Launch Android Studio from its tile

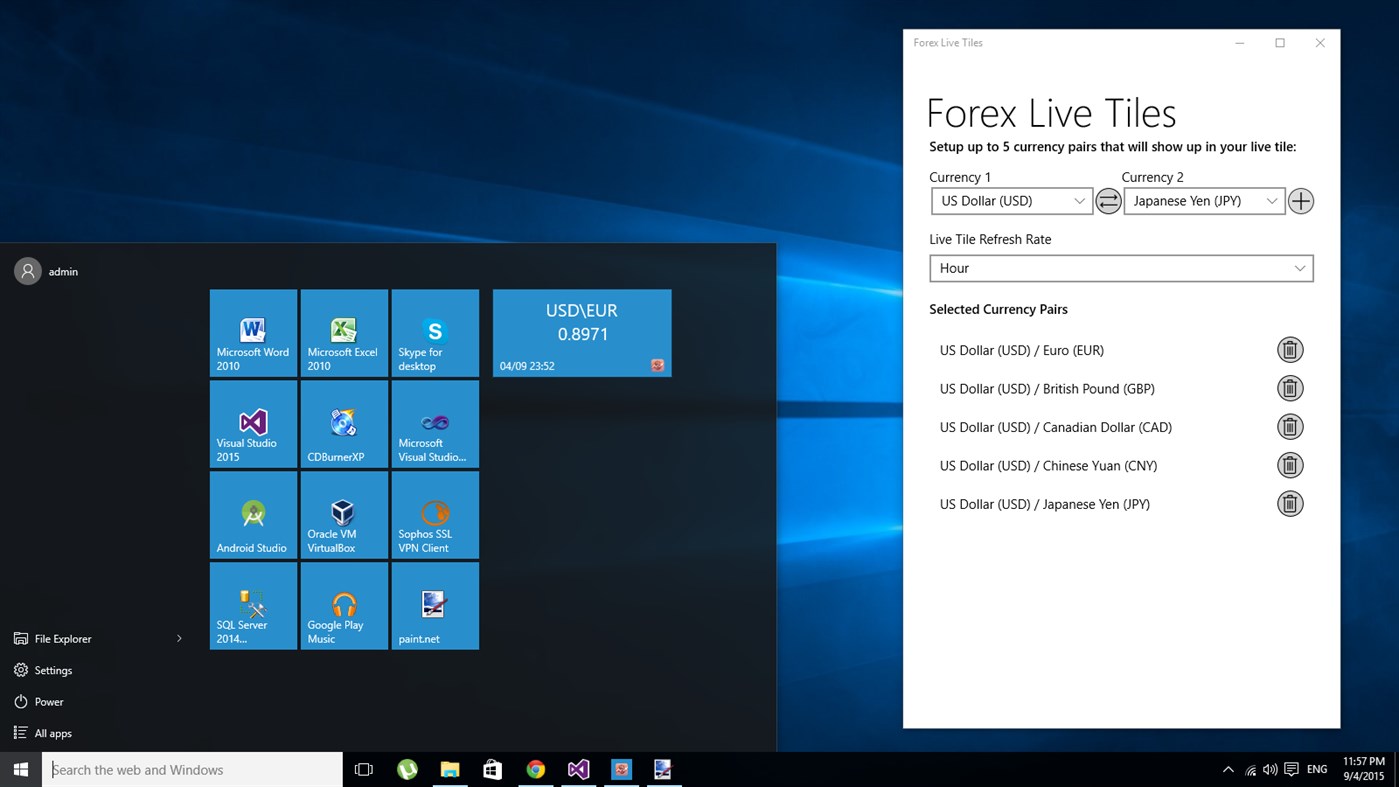(x=253, y=514)
